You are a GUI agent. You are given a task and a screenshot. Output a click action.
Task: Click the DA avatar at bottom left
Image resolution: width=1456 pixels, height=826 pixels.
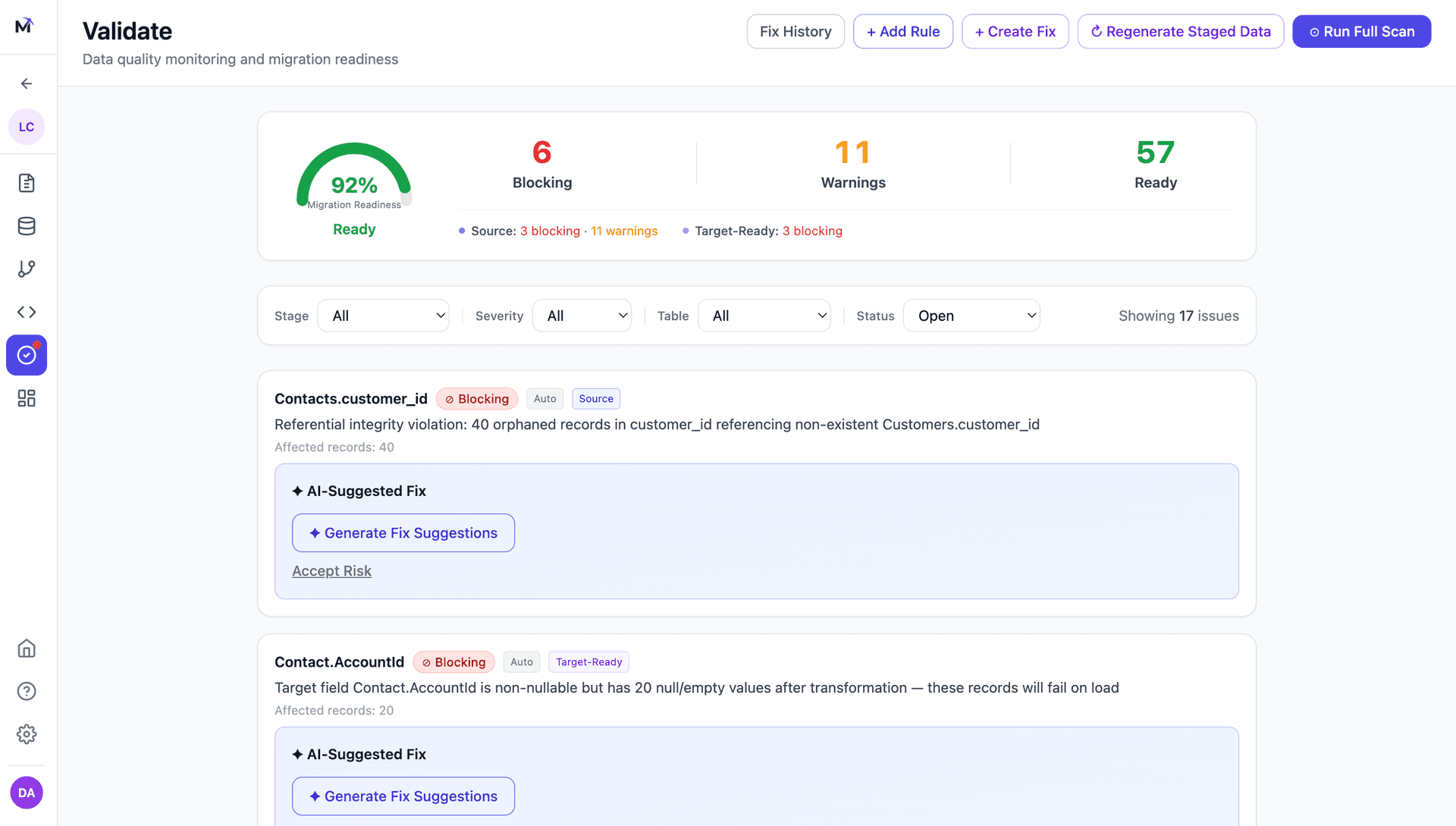(x=27, y=792)
